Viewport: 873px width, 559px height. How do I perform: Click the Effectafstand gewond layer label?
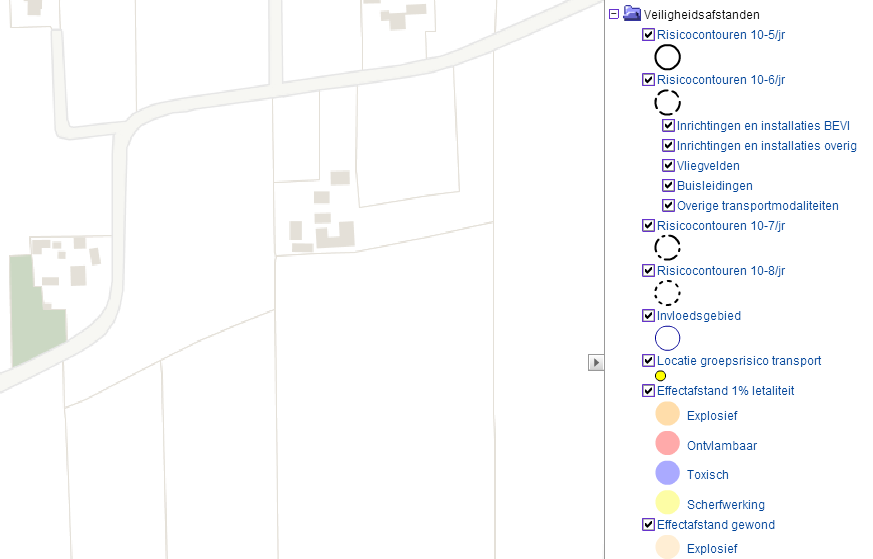715,525
